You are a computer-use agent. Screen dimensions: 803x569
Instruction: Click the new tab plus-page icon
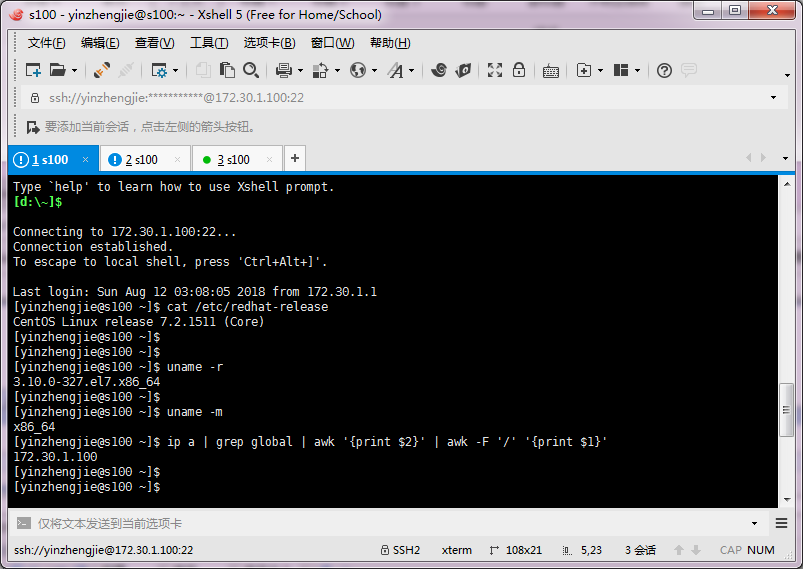tap(584, 70)
